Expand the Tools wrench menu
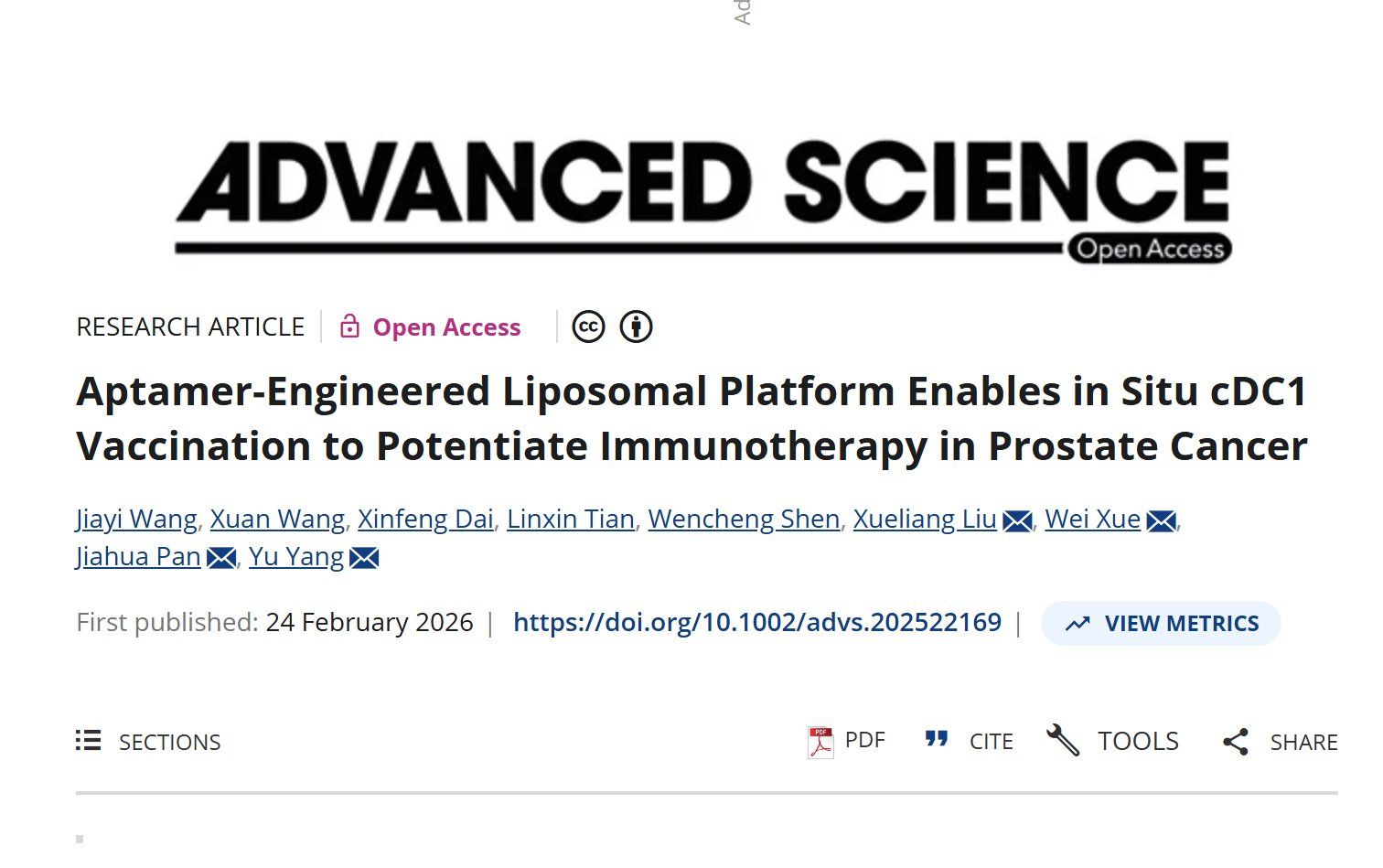This screenshot has width=1383, height=868. tap(1113, 741)
